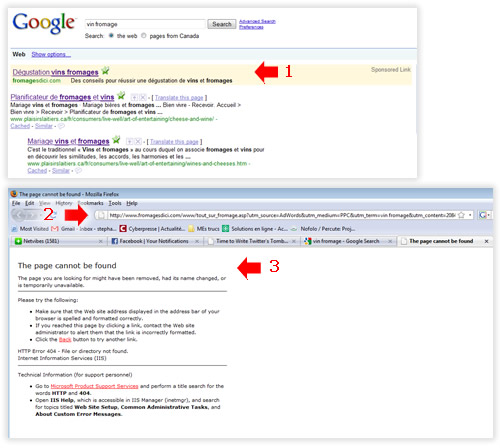Close the Netvibes tab
This screenshot has height=448, width=500.
click(x=100, y=241)
